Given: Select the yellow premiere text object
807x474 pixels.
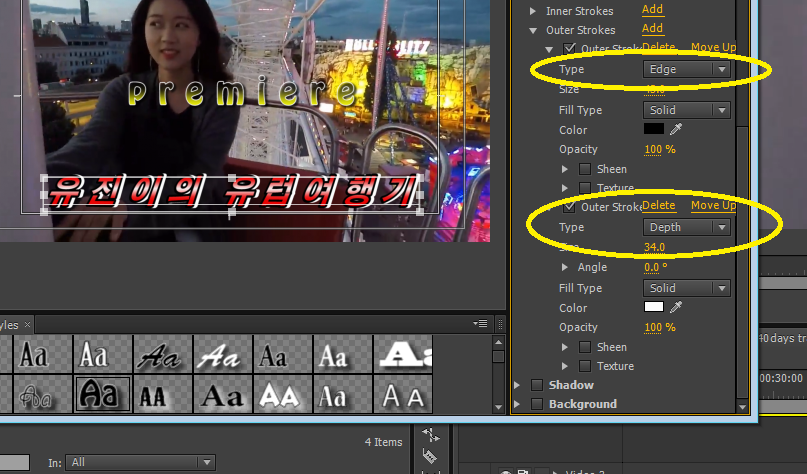Looking at the screenshot, I should click(242, 91).
